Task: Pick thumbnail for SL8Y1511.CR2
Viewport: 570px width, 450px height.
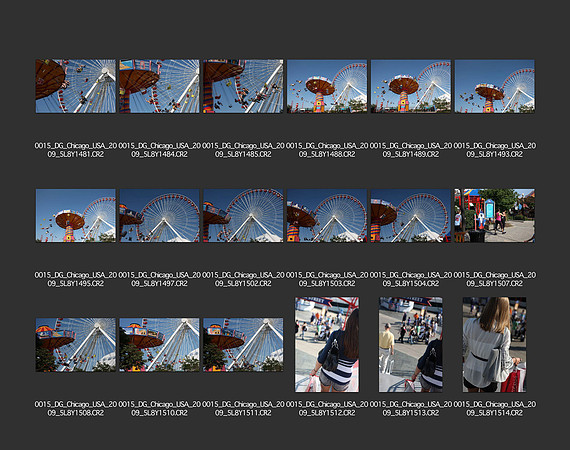Action: (x=243, y=345)
